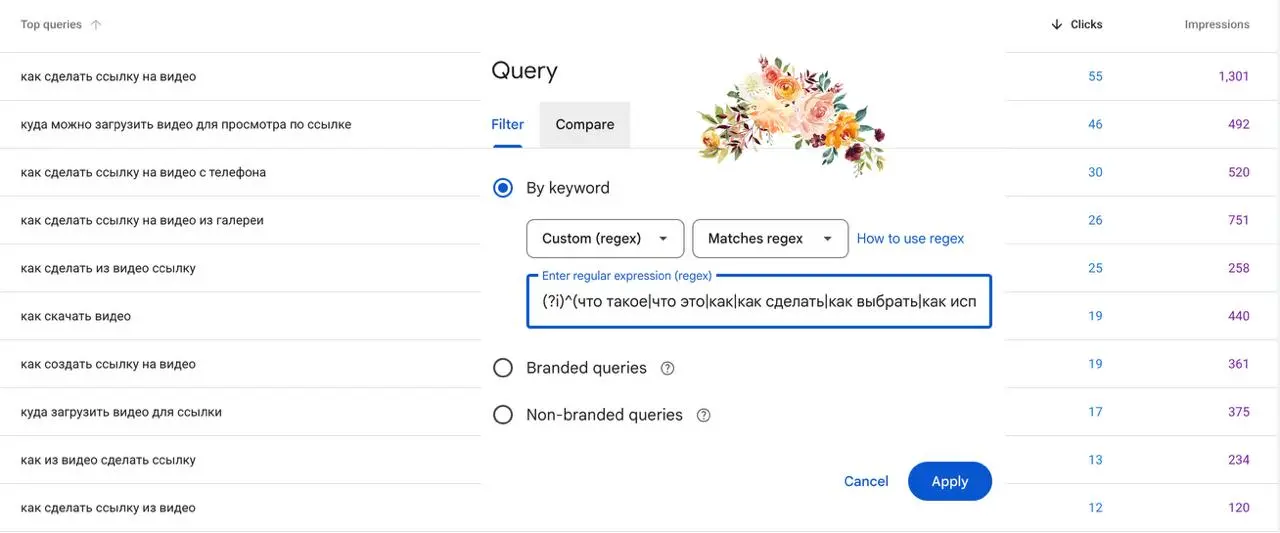Open Non-branded queries help icon
Screen dimensions: 1280x533
point(703,415)
